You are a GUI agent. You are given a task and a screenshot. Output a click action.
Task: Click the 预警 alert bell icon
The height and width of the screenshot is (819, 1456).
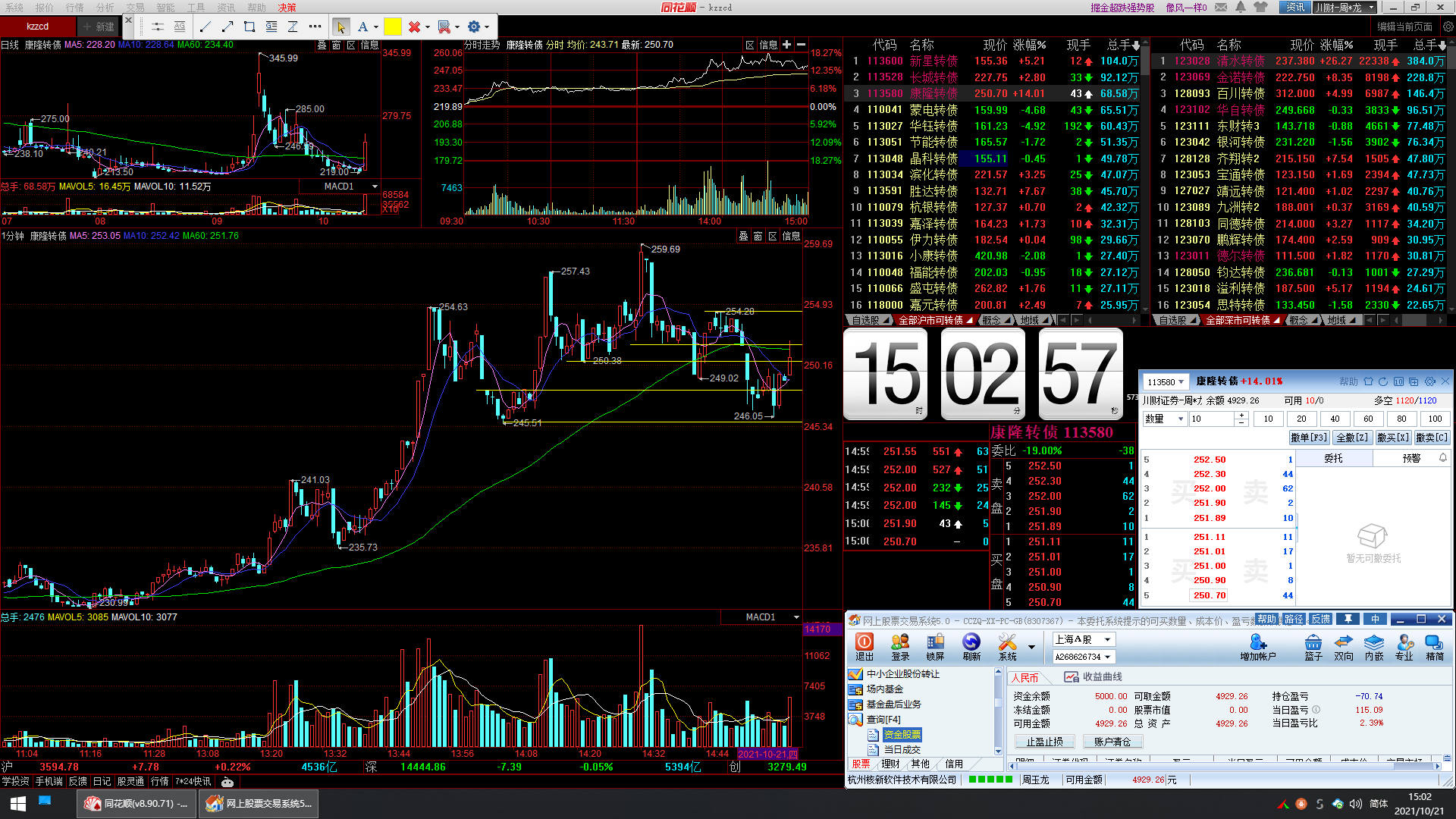pos(1443,457)
